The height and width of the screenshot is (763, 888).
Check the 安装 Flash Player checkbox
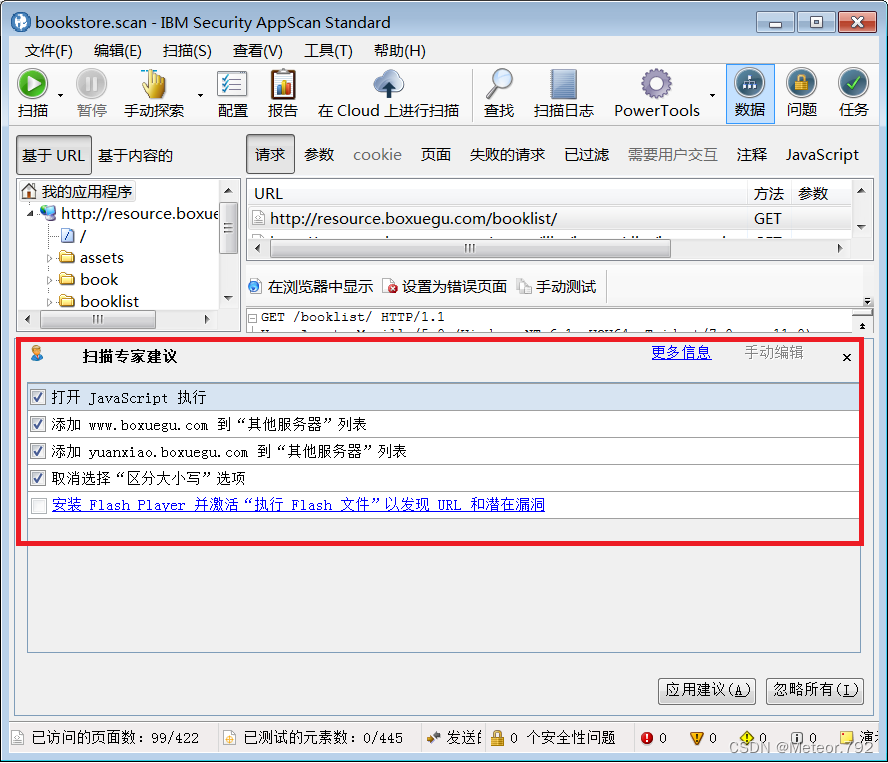tap(39, 505)
